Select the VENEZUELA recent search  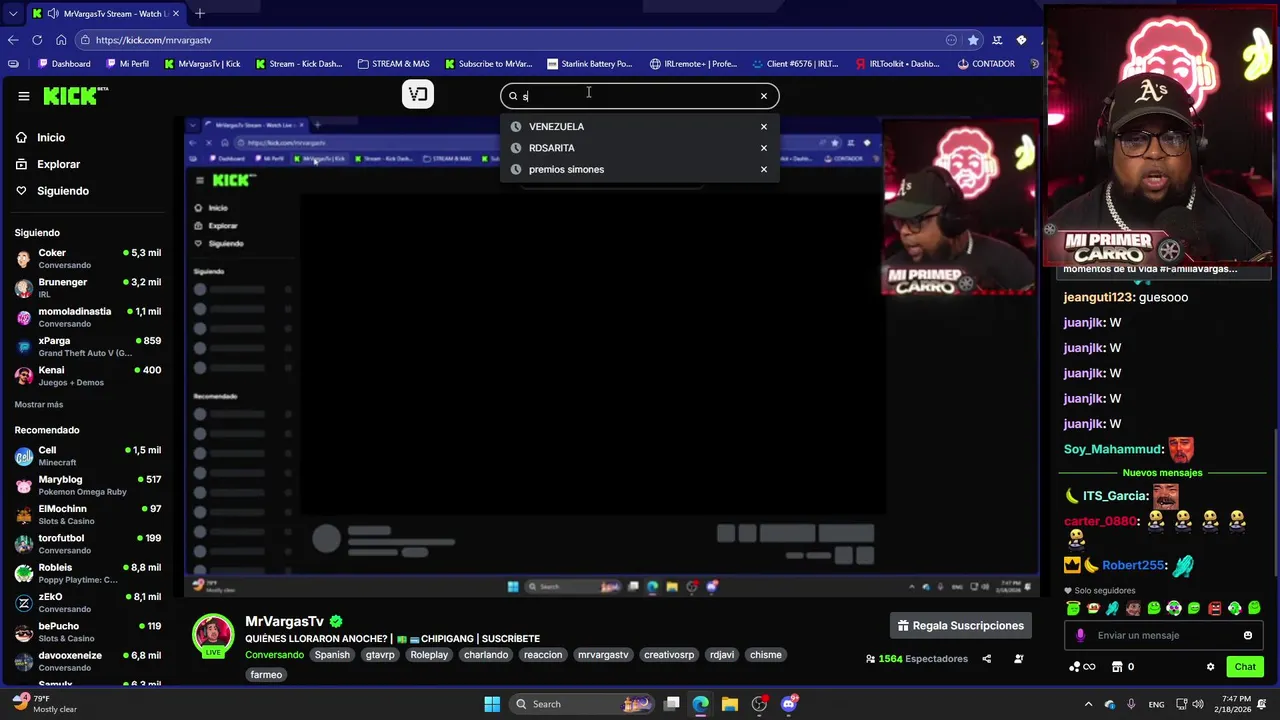click(x=556, y=127)
